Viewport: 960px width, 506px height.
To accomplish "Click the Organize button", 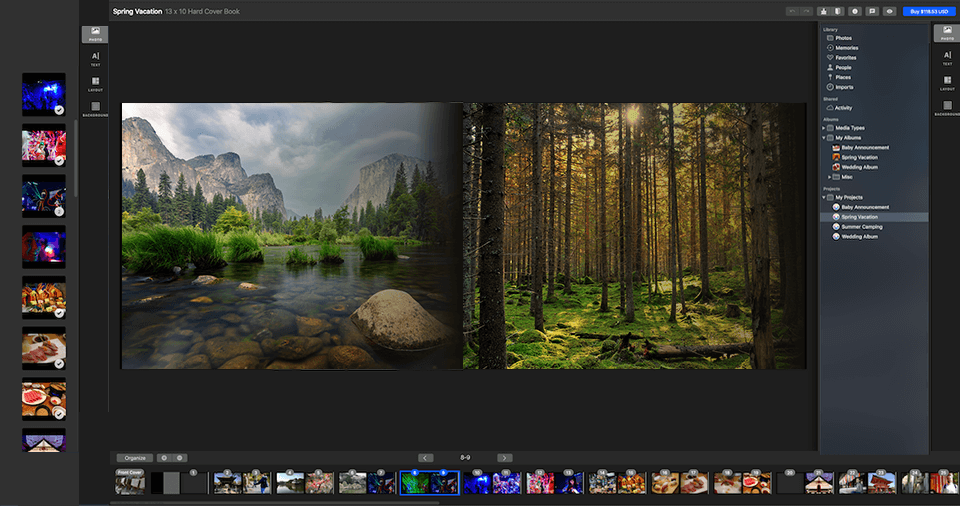I will pos(135,458).
